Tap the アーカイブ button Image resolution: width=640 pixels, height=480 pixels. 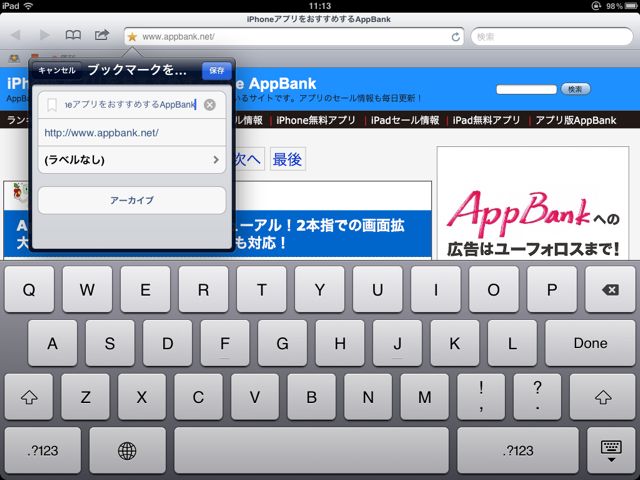click(x=132, y=200)
